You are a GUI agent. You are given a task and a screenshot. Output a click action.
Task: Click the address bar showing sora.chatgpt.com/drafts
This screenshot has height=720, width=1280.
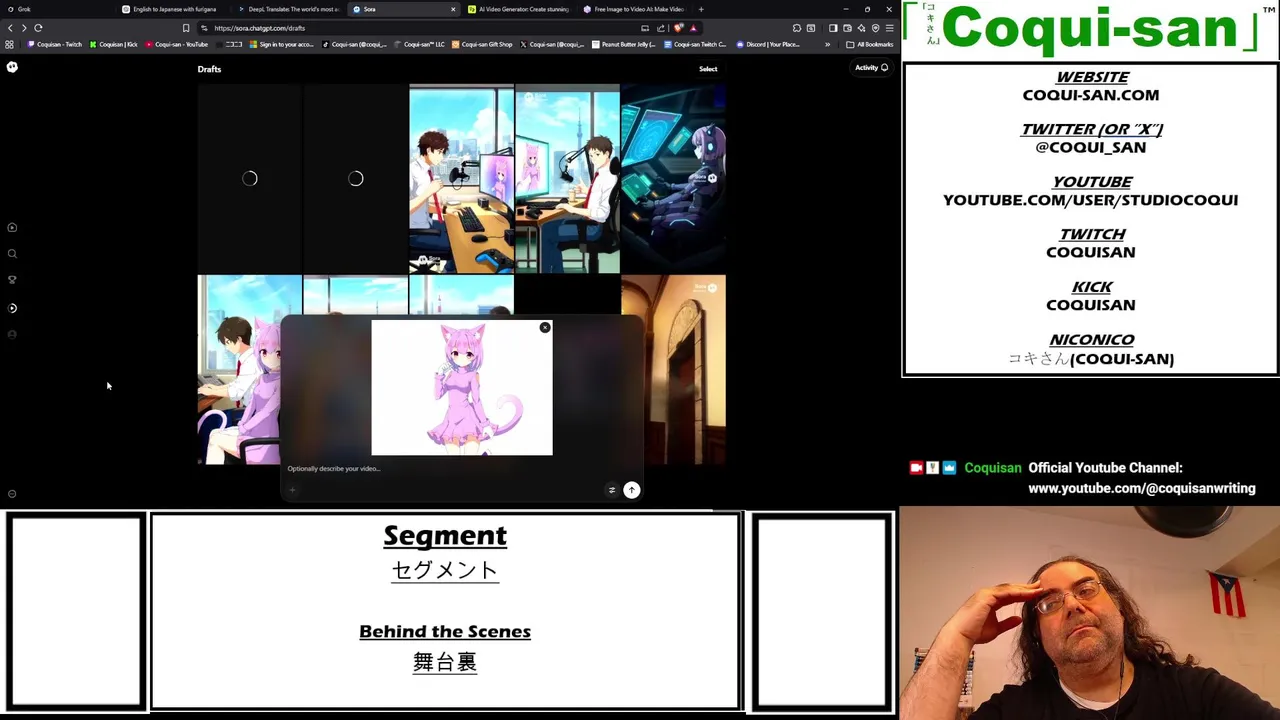pos(420,28)
